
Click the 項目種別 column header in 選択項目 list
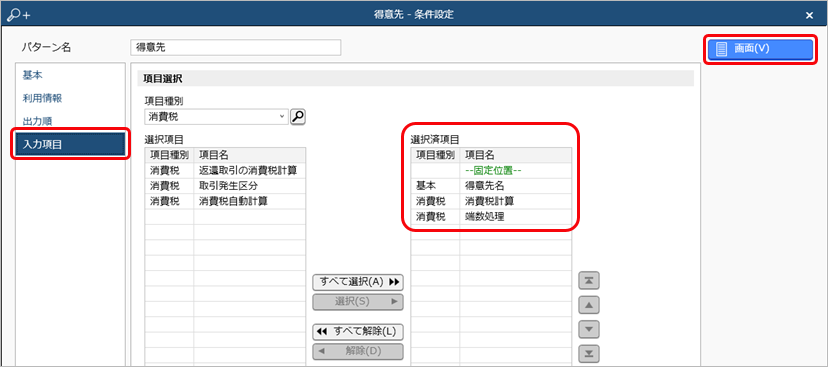click(x=169, y=155)
